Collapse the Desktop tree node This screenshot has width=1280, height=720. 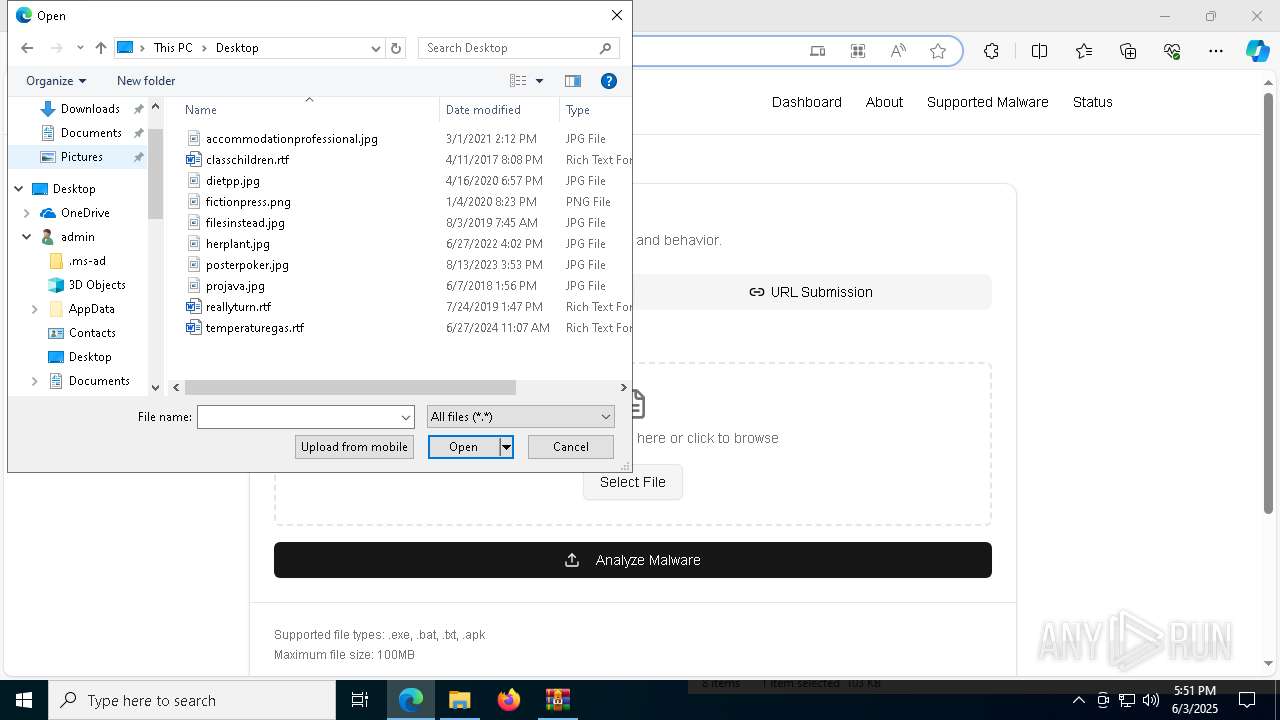click(19, 189)
